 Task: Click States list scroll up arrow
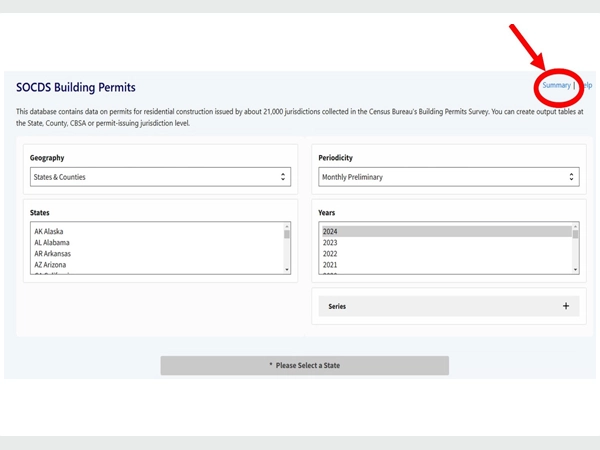(x=287, y=226)
